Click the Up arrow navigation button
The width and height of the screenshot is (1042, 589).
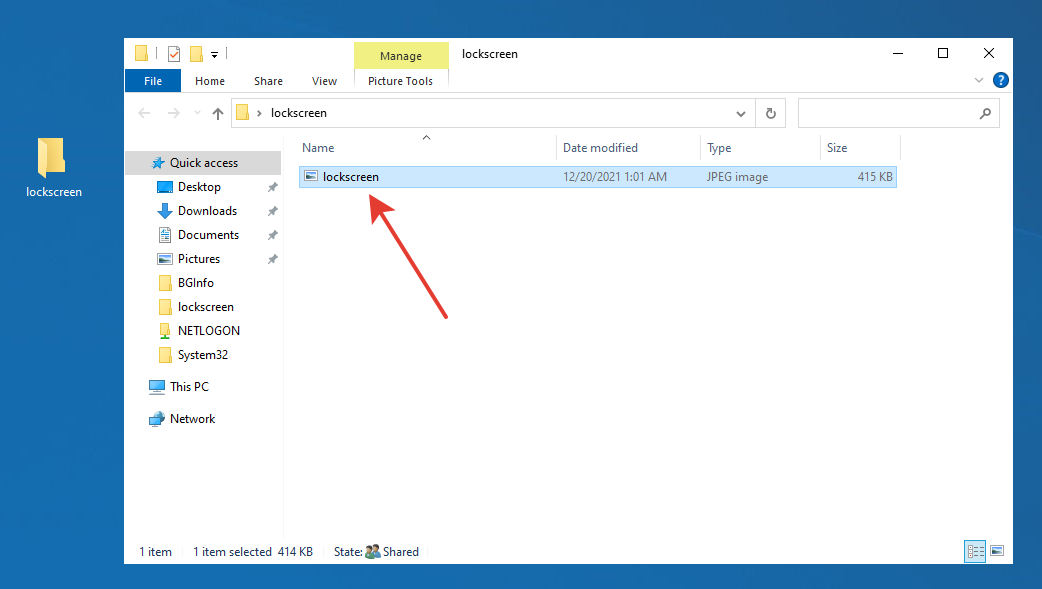pos(218,114)
